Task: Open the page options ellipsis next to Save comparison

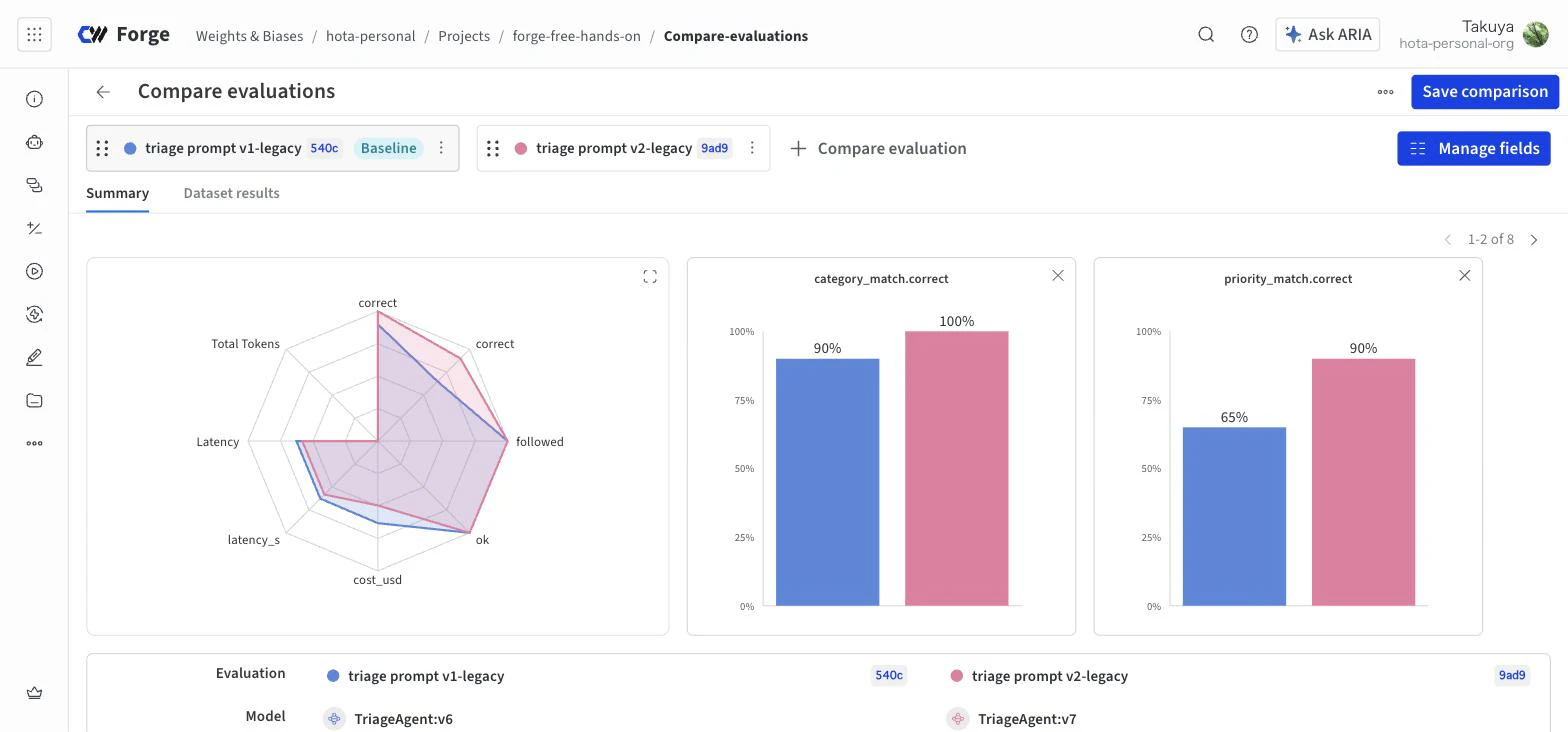Action: pyautogui.click(x=1385, y=91)
